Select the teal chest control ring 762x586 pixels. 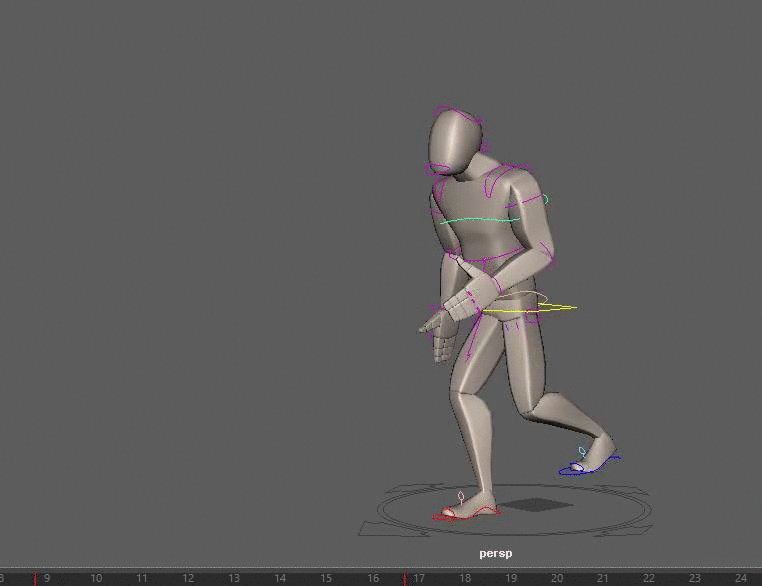tap(480, 221)
